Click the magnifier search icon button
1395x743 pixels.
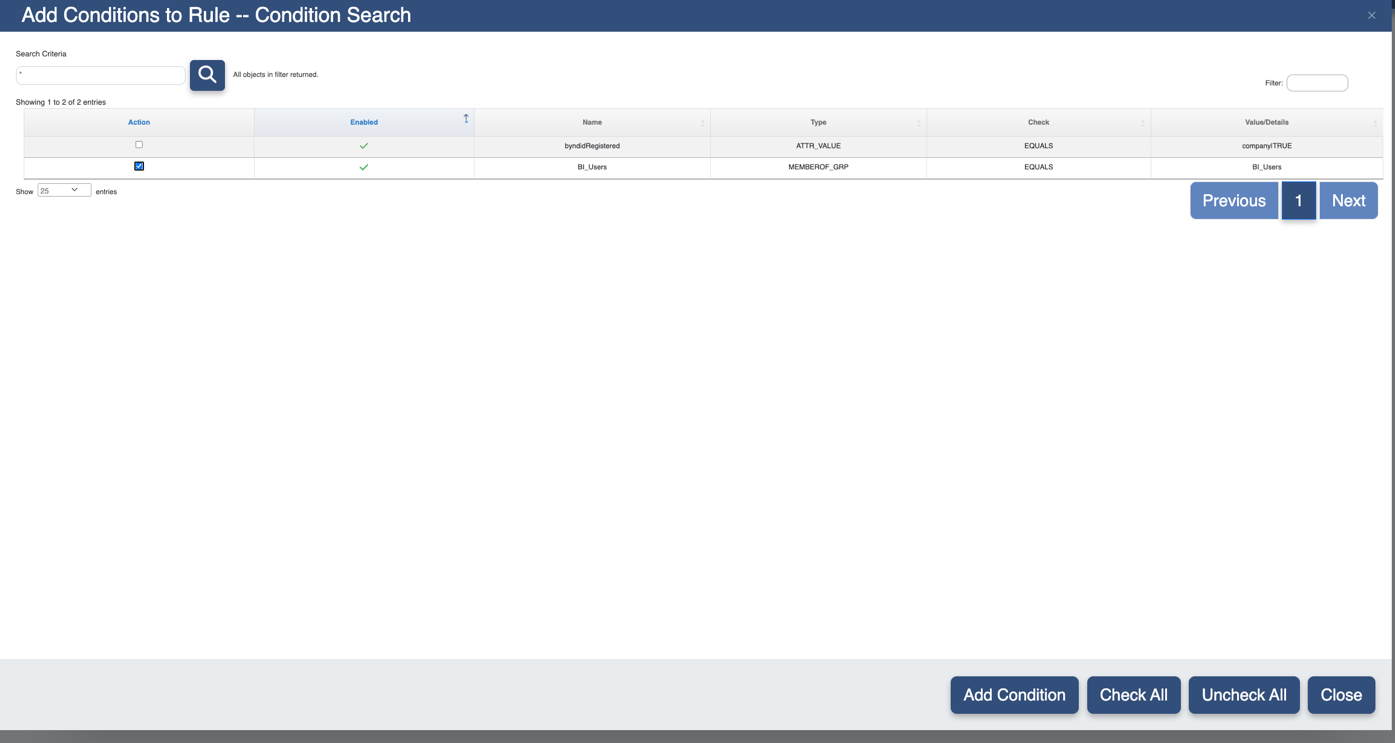(x=207, y=74)
